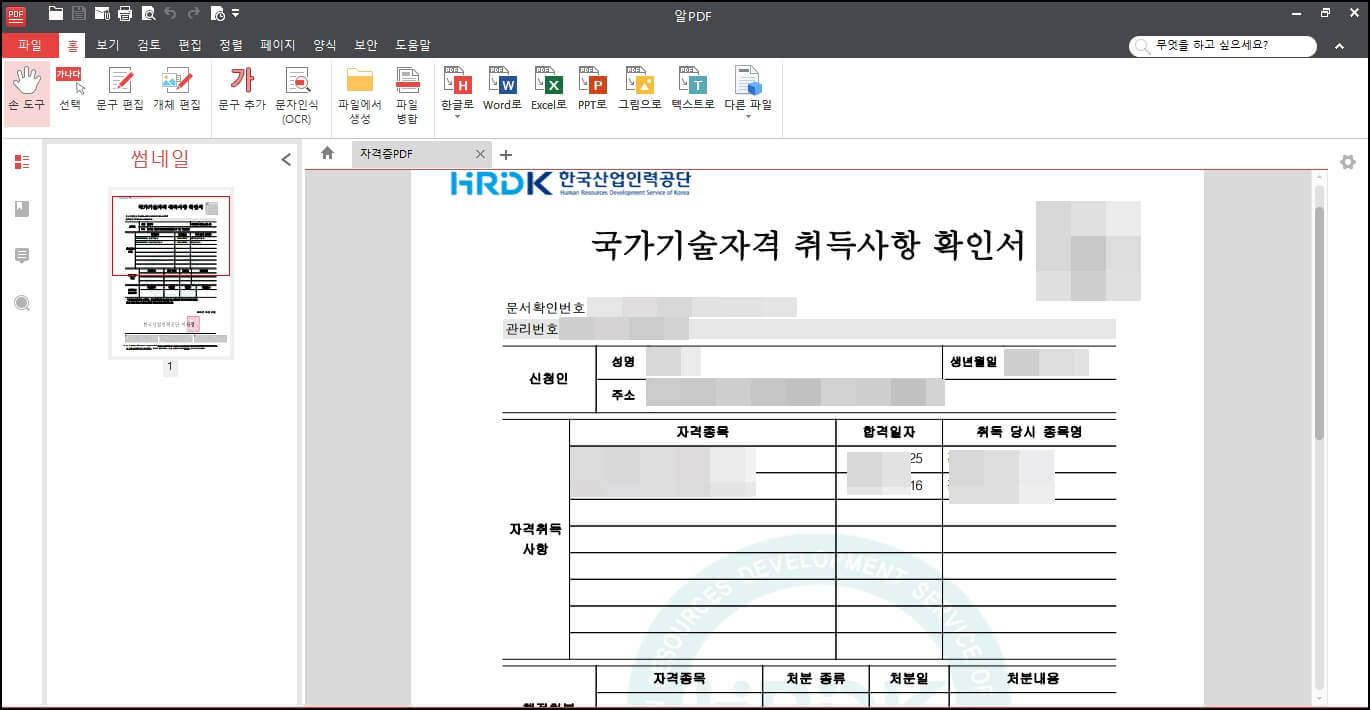Open the 파일 menu
Viewport: 1370px width, 710px height.
pyautogui.click(x=30, y=45)
